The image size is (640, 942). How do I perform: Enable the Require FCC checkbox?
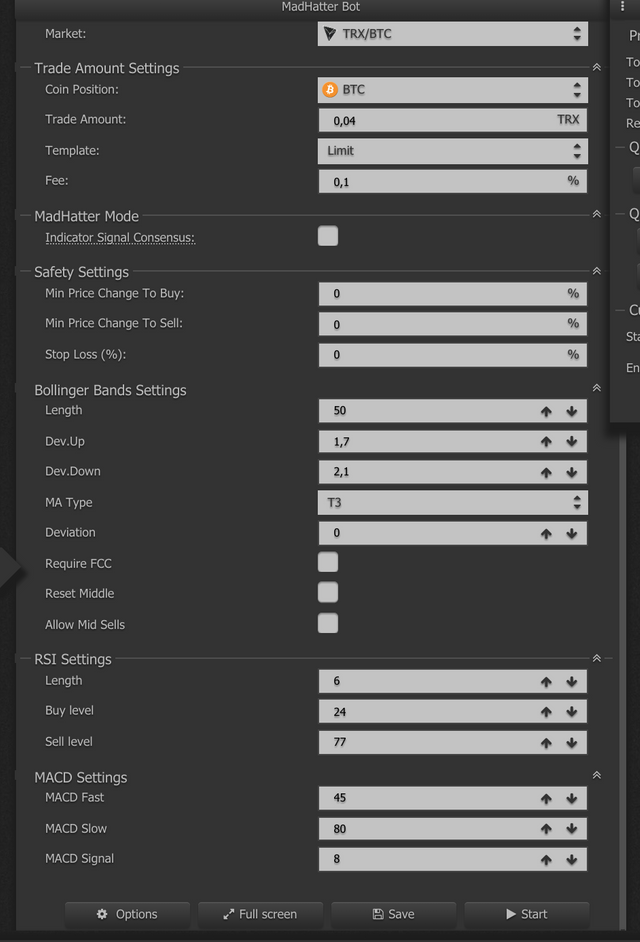click(328, 562)
